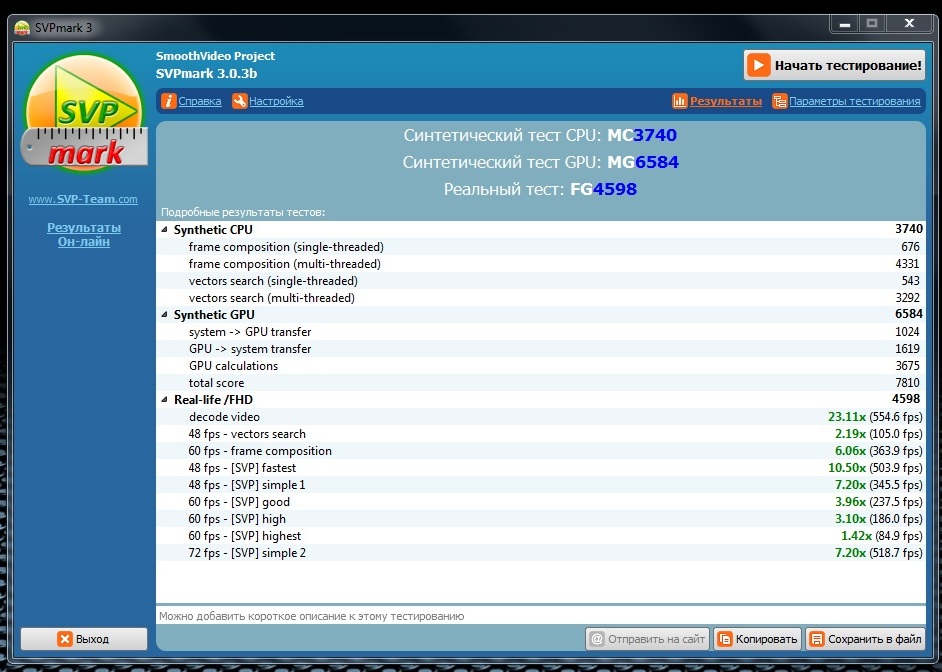Select frame composition (single-threaded) row

541,247
